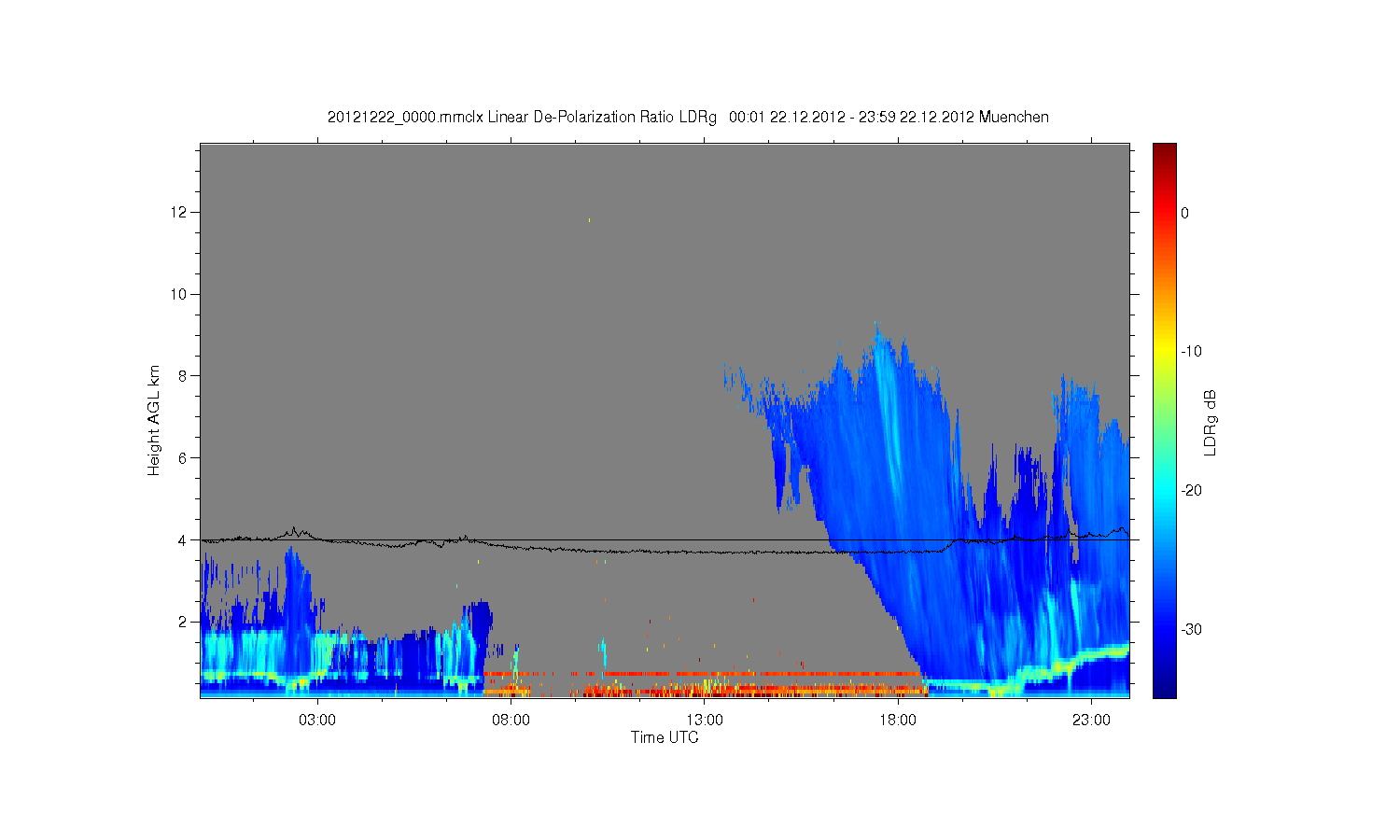Click the height tick label 4
The image size is (1400, 840).
184,540
